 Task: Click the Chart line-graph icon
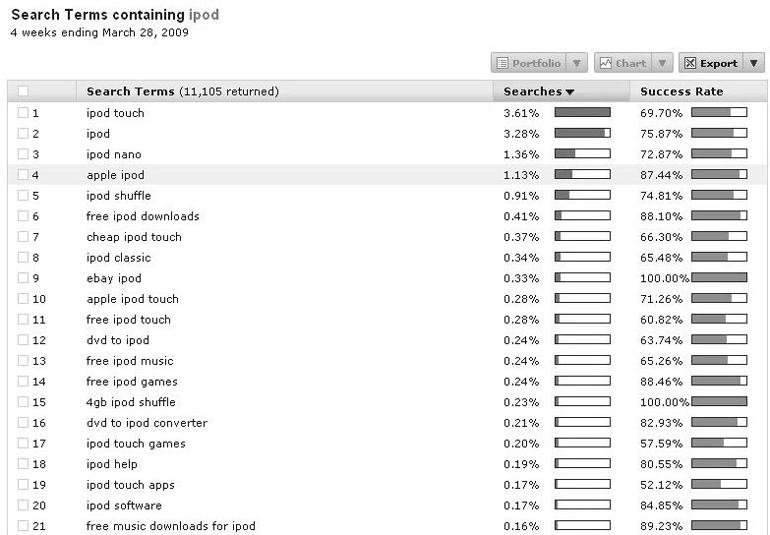[x=605, y=63]
